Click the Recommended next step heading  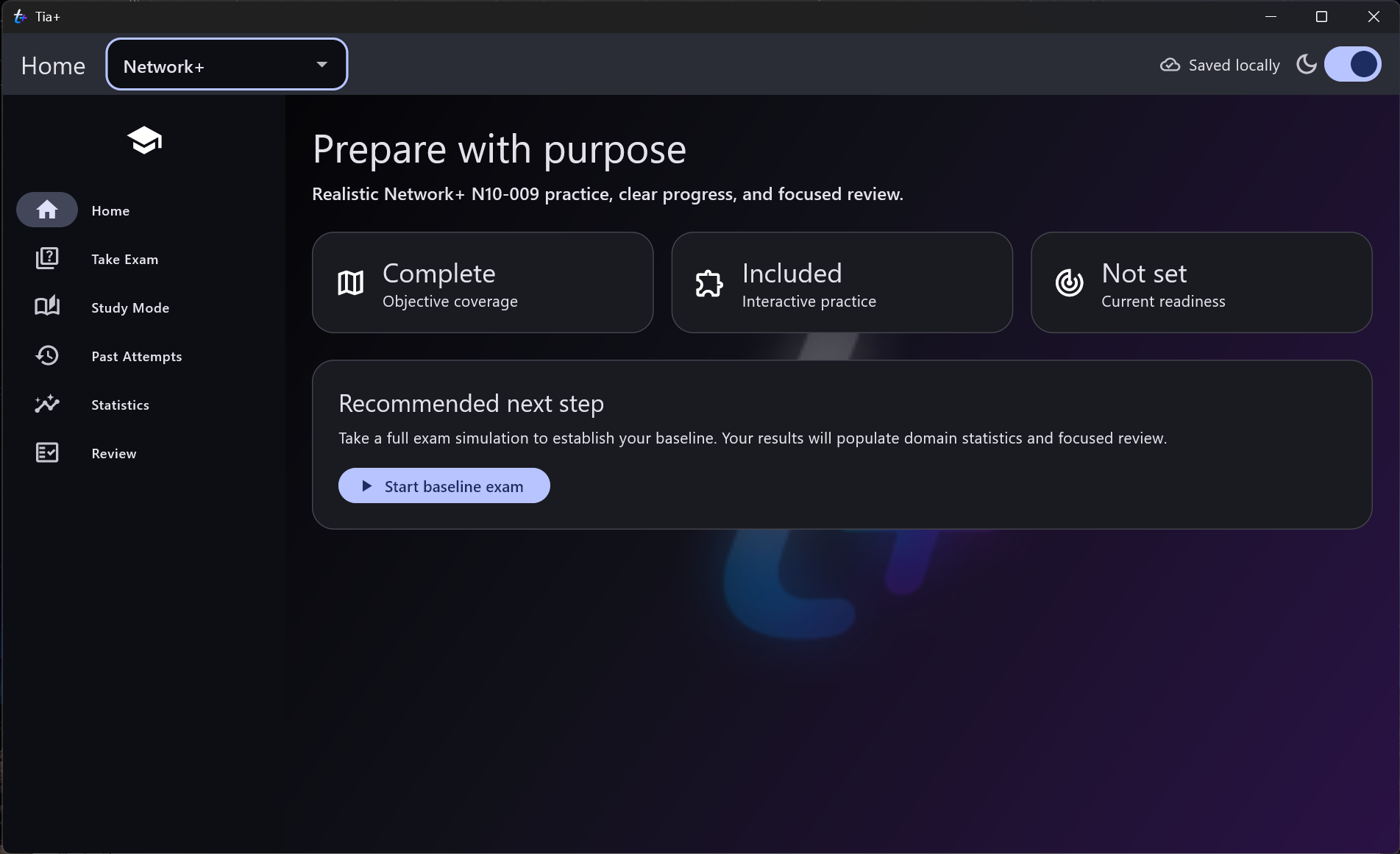pos(471,404)
